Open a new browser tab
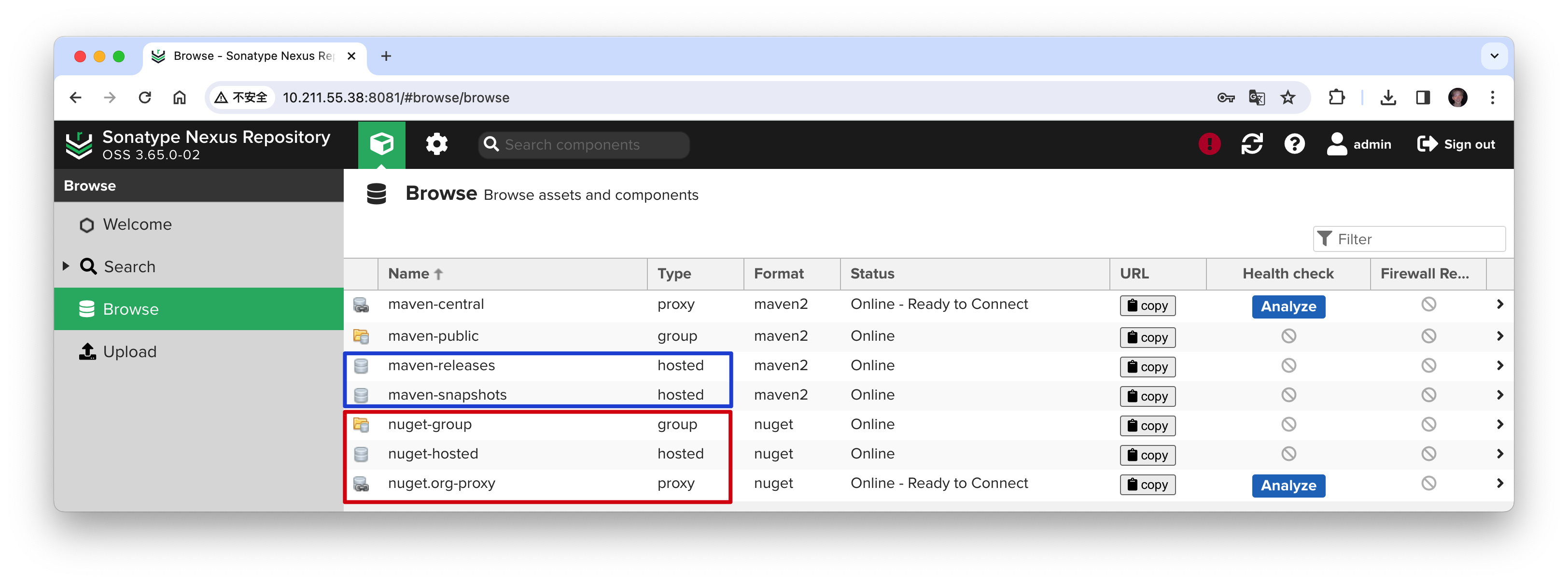Viewport: 1568px width, 583px height. click(385, 56)
